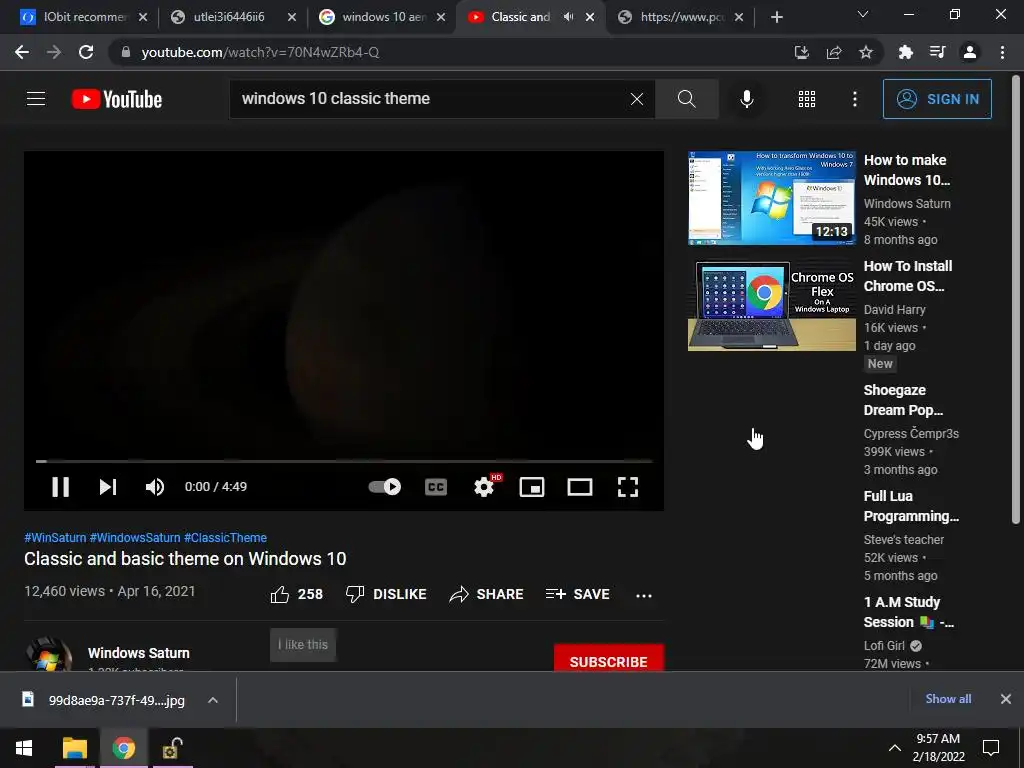The image size is (1024, 768).
Task: Open the #WinSaturn hashtag link
Action: [55, 537]
